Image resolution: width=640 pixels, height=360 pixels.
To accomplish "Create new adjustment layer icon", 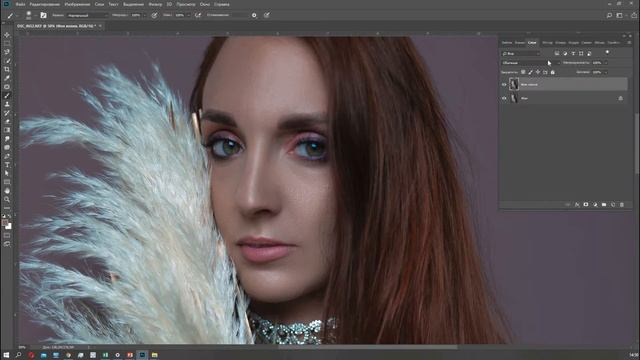I will tap(595, 204).
